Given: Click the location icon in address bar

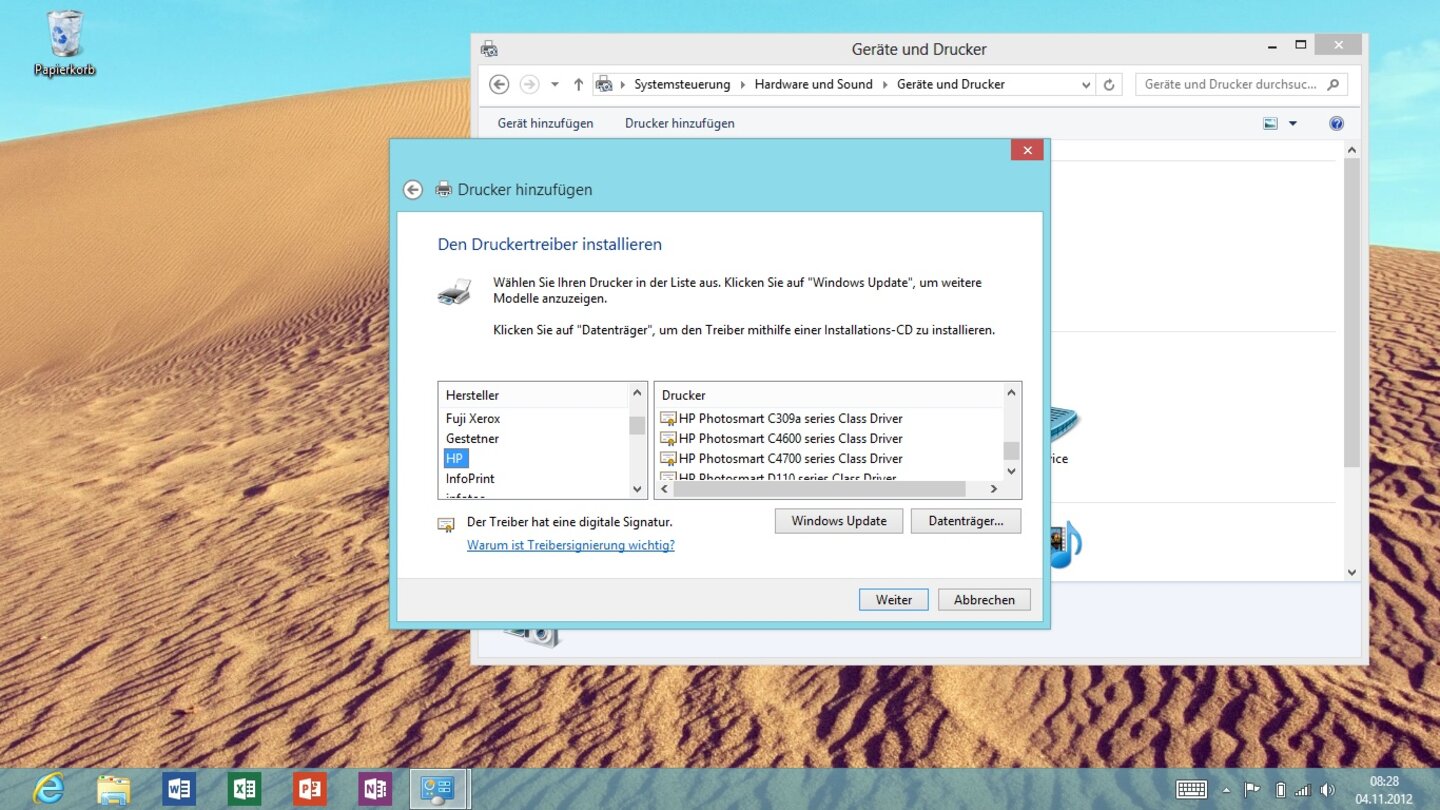Looking at the screenshot, I should pyautogui.click(x=604, y=85).
